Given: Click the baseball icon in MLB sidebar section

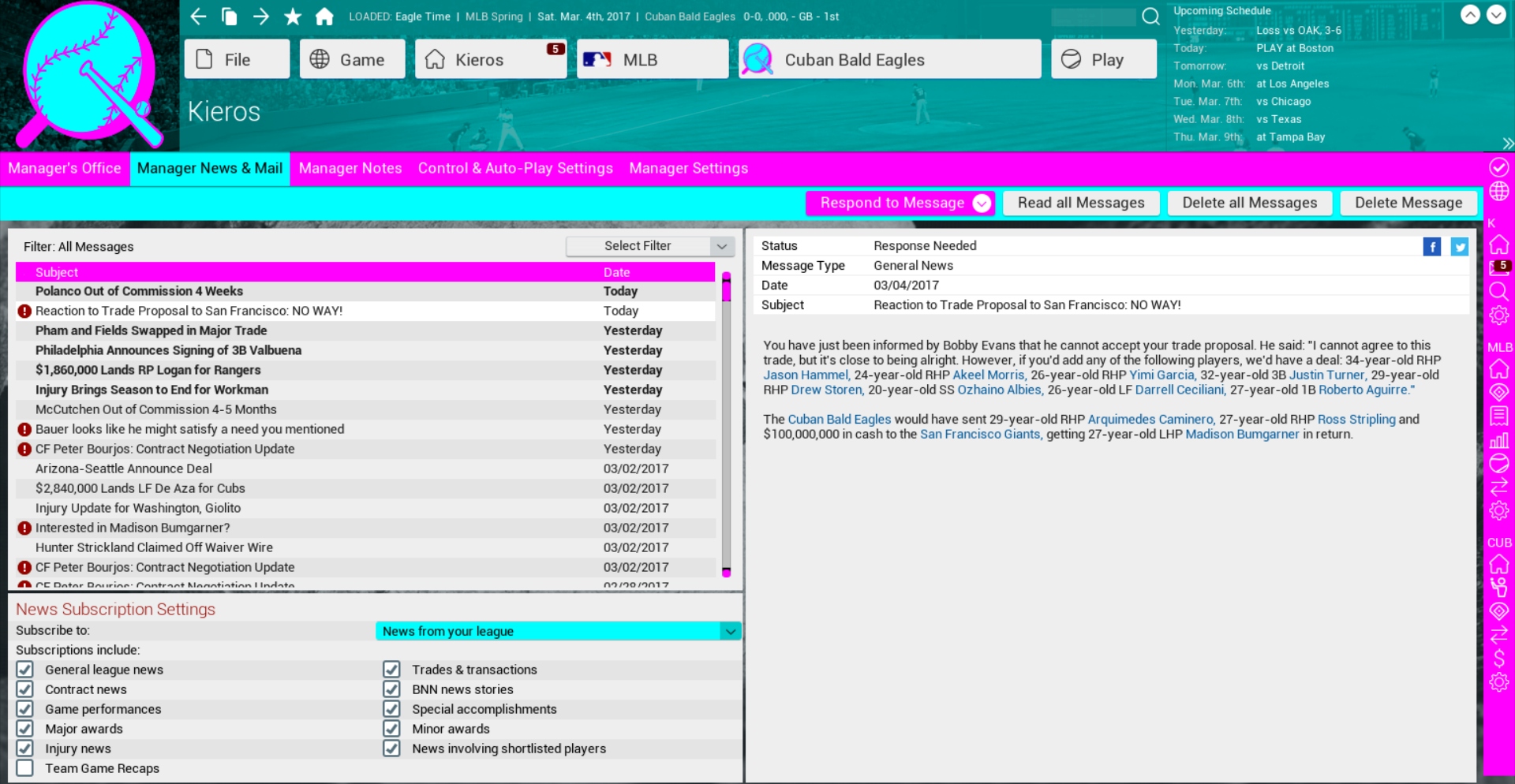Looking at the screenshot, I should 1499,464.
